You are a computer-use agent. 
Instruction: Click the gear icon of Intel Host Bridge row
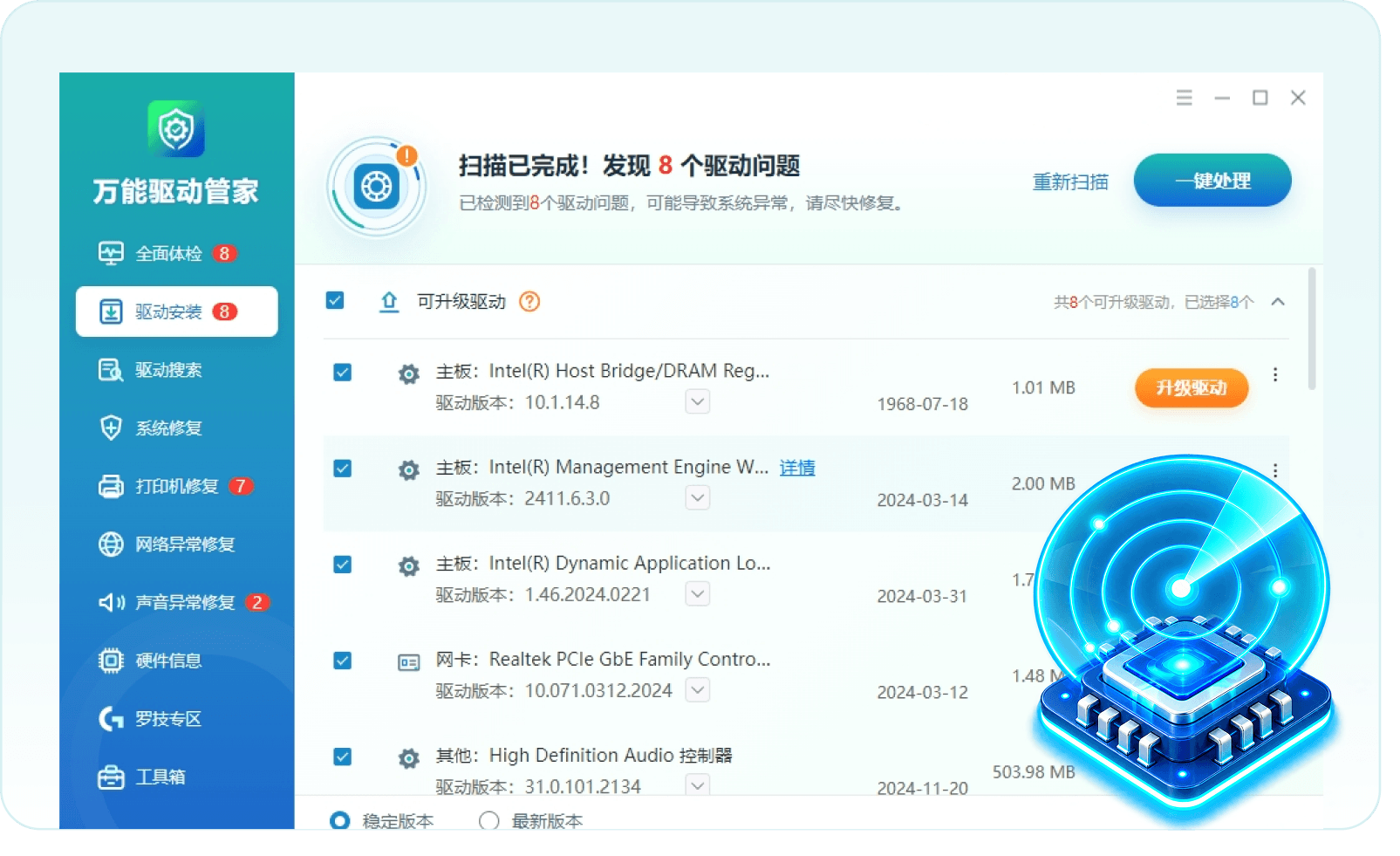click(x=408, y=375)
